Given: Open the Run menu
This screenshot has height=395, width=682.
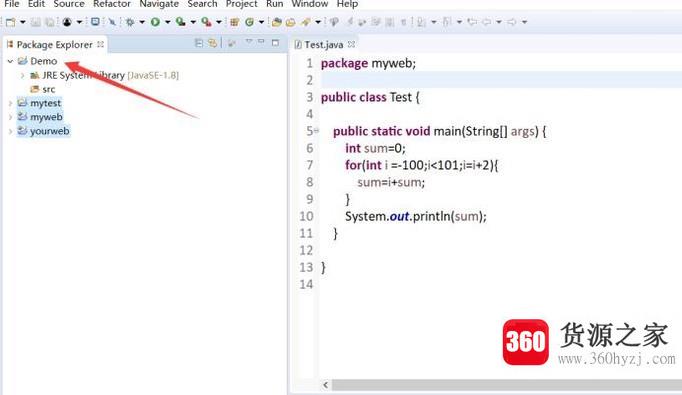Looking at the screenshot, I should coord(274,4).
